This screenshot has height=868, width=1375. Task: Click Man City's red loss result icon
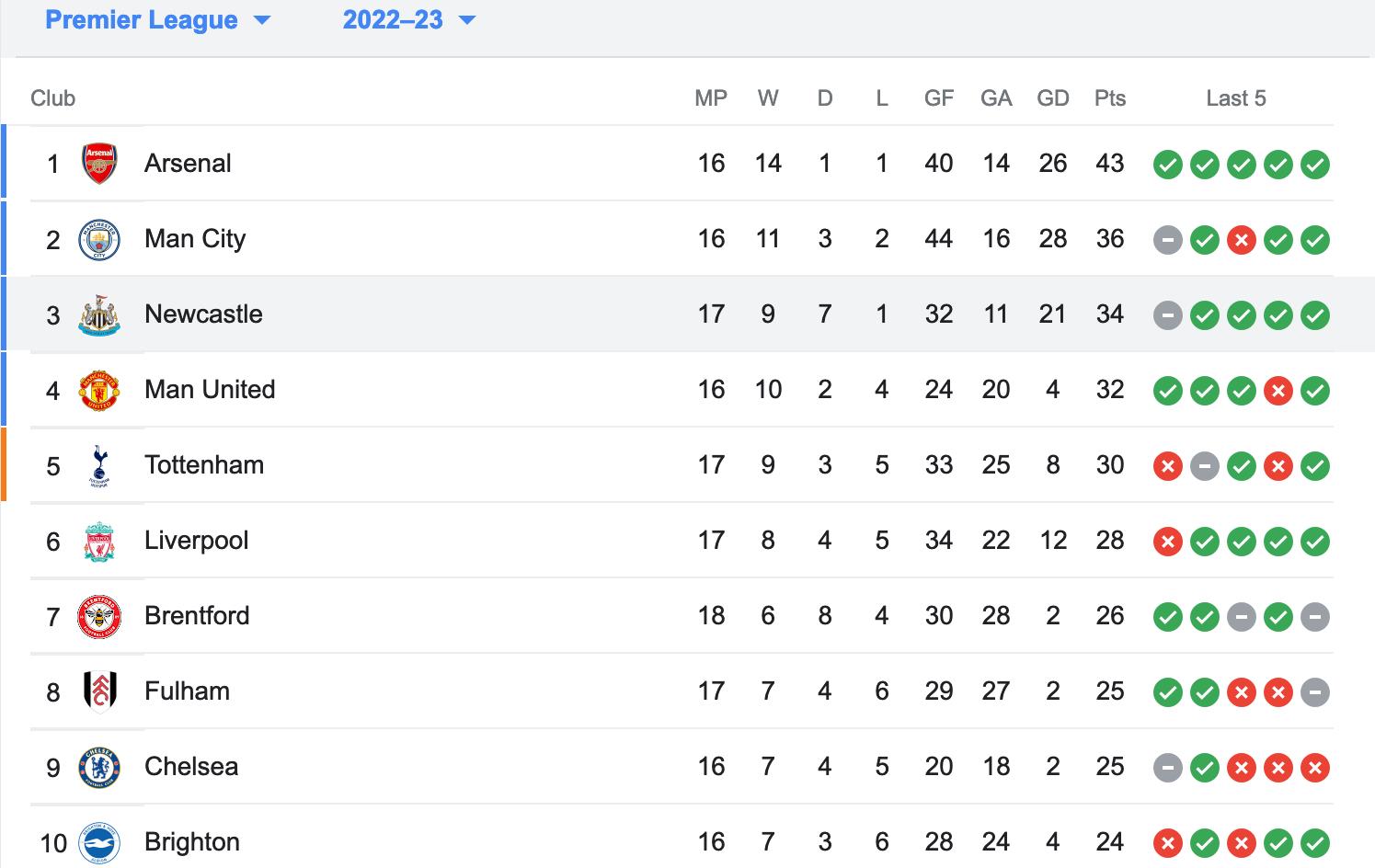[x=1242, y=240]
